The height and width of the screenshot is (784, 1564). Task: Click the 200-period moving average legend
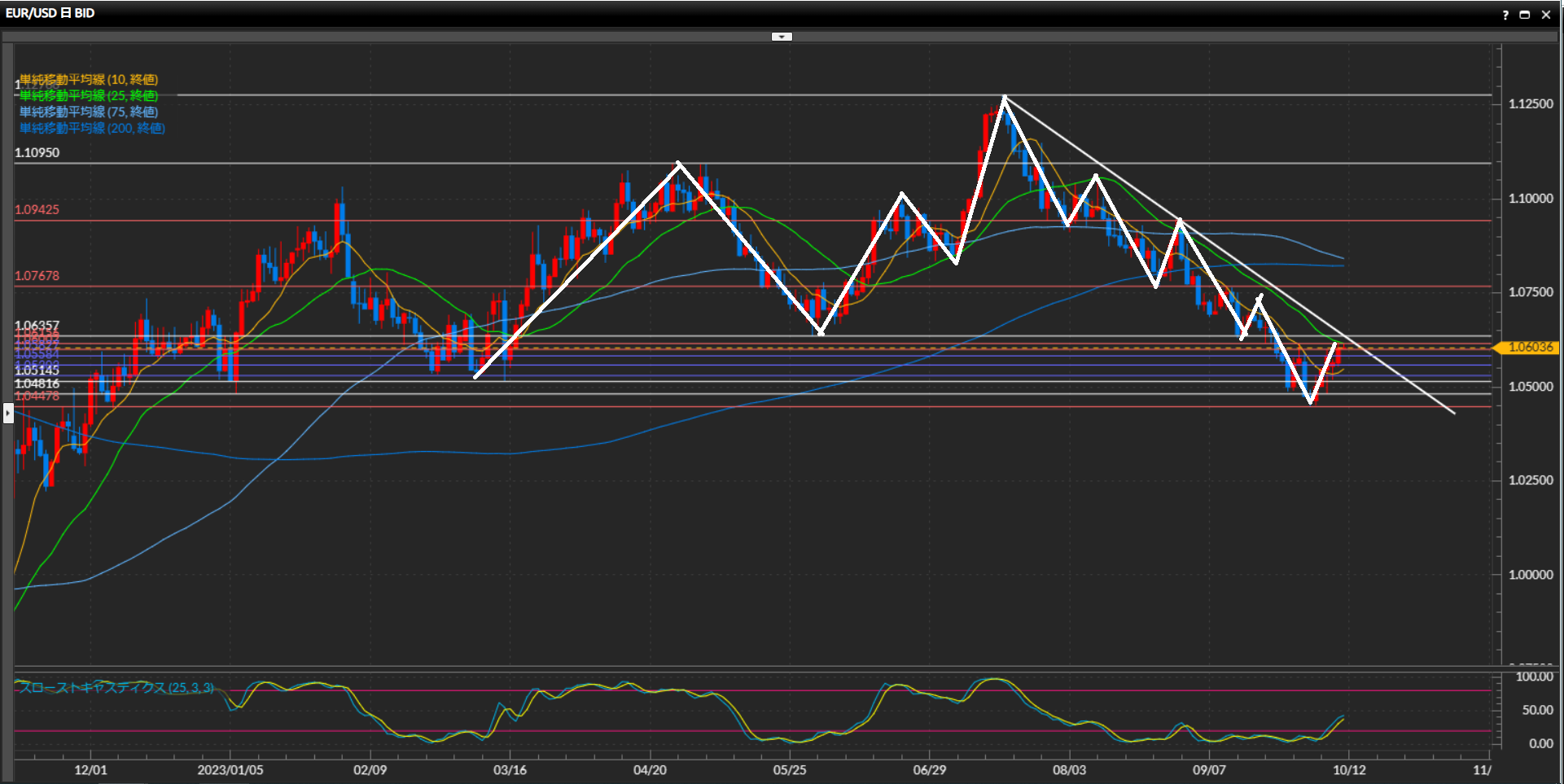coord(92,129)
